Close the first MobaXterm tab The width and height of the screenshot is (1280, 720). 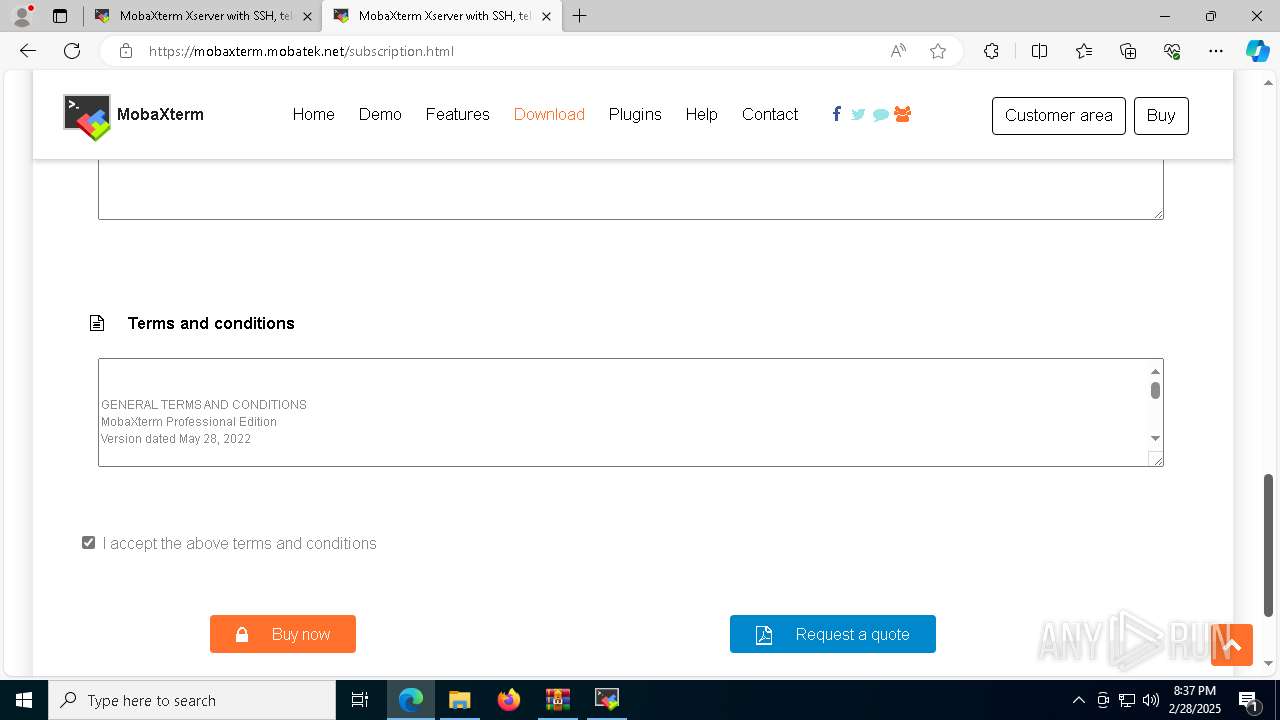tap(308, 16)
